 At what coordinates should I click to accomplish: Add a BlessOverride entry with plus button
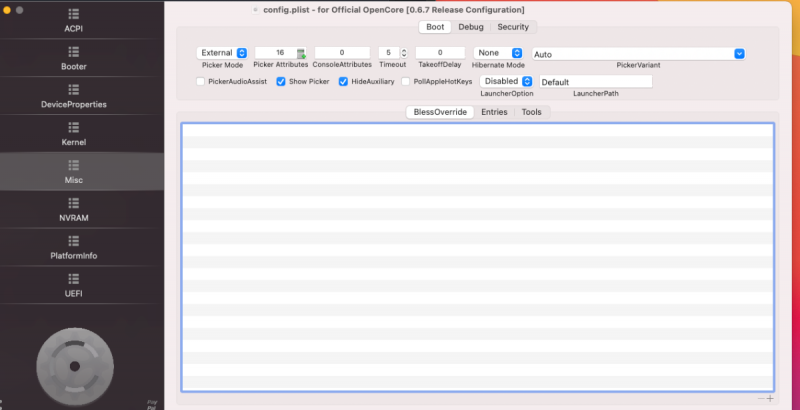point(770,398)
